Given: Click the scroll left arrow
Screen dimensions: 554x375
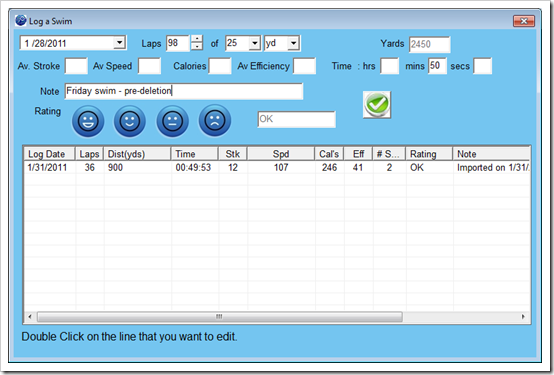Looking at the screenshot, I should pyautogui.click(x=30, y=317).
